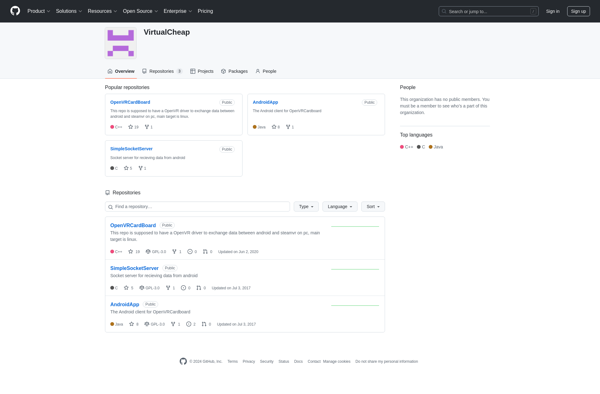Filter by Java in Top languages
600x394 pixels.
click(436, 147)
